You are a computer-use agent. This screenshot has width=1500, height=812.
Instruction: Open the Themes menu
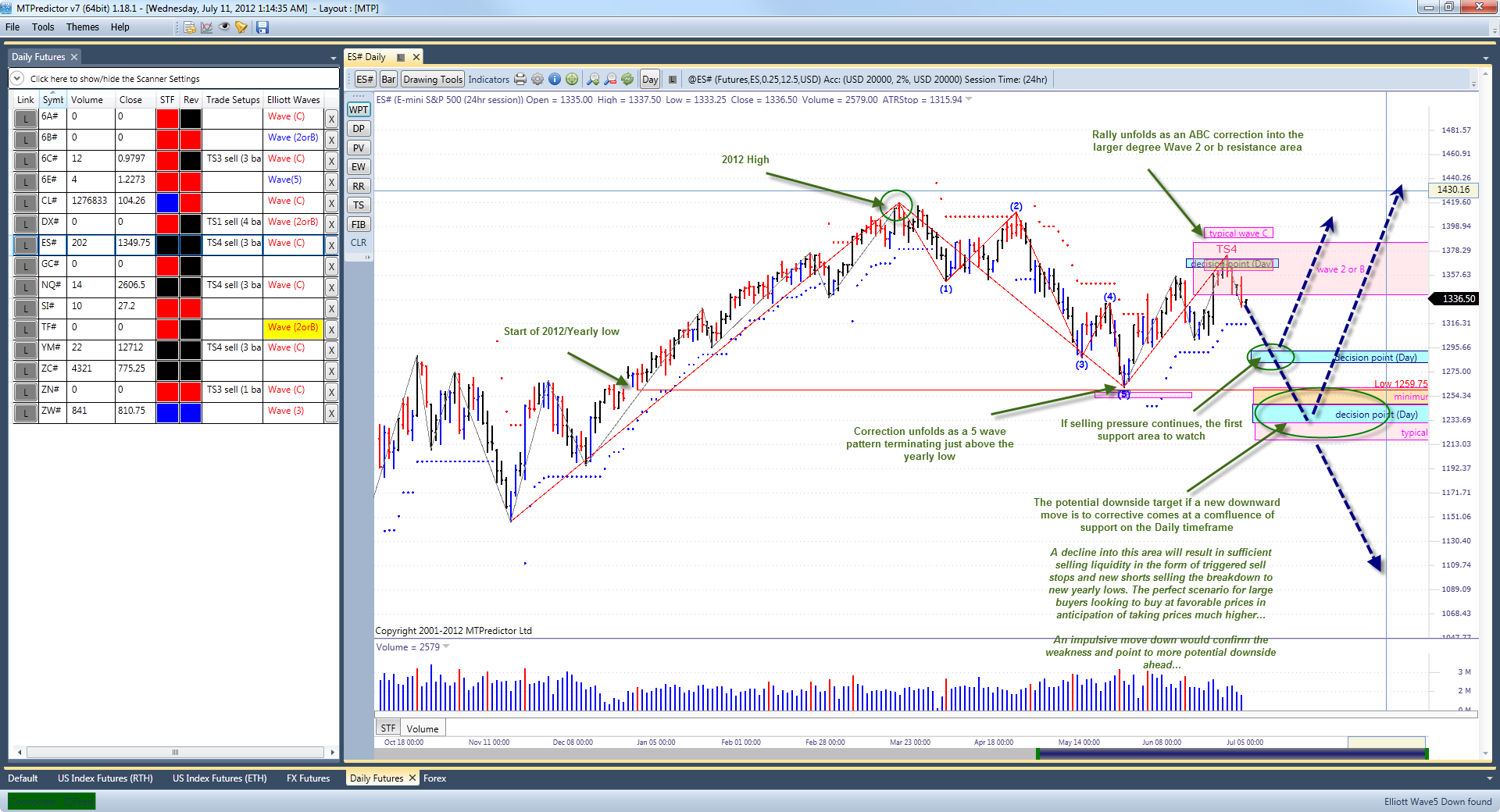[83, 27]
